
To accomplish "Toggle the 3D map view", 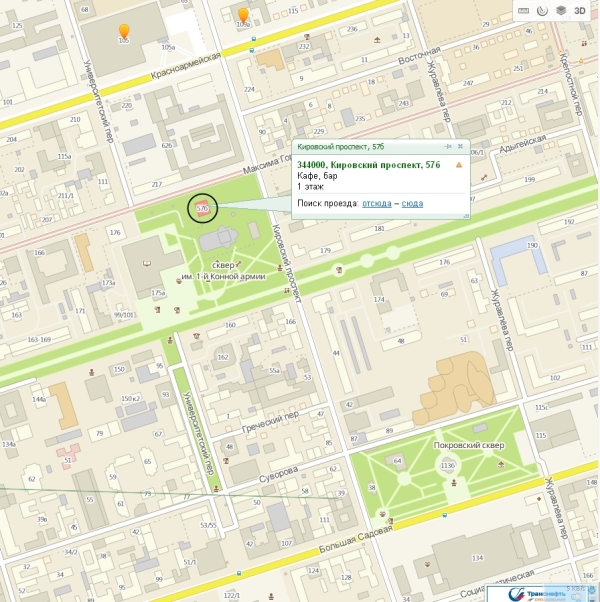I will (x=580, y=11).
